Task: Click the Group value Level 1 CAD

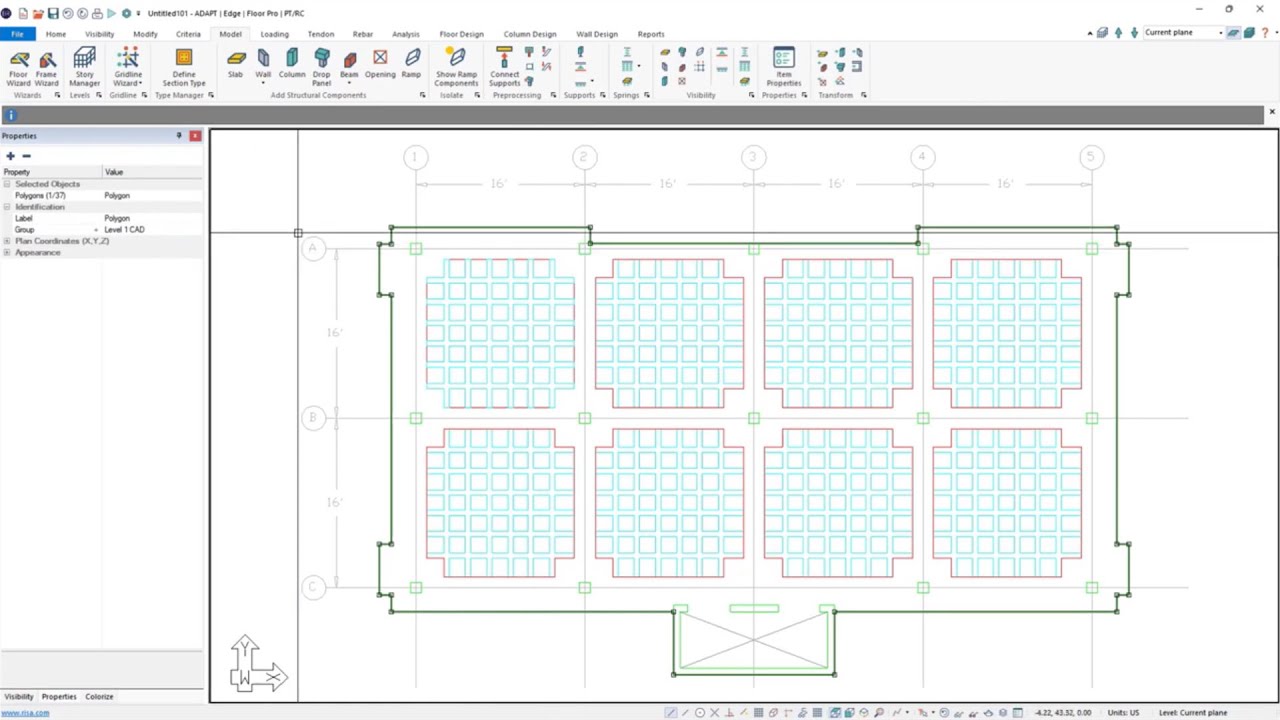Action: pyautogui.click(x=124, y=230)
